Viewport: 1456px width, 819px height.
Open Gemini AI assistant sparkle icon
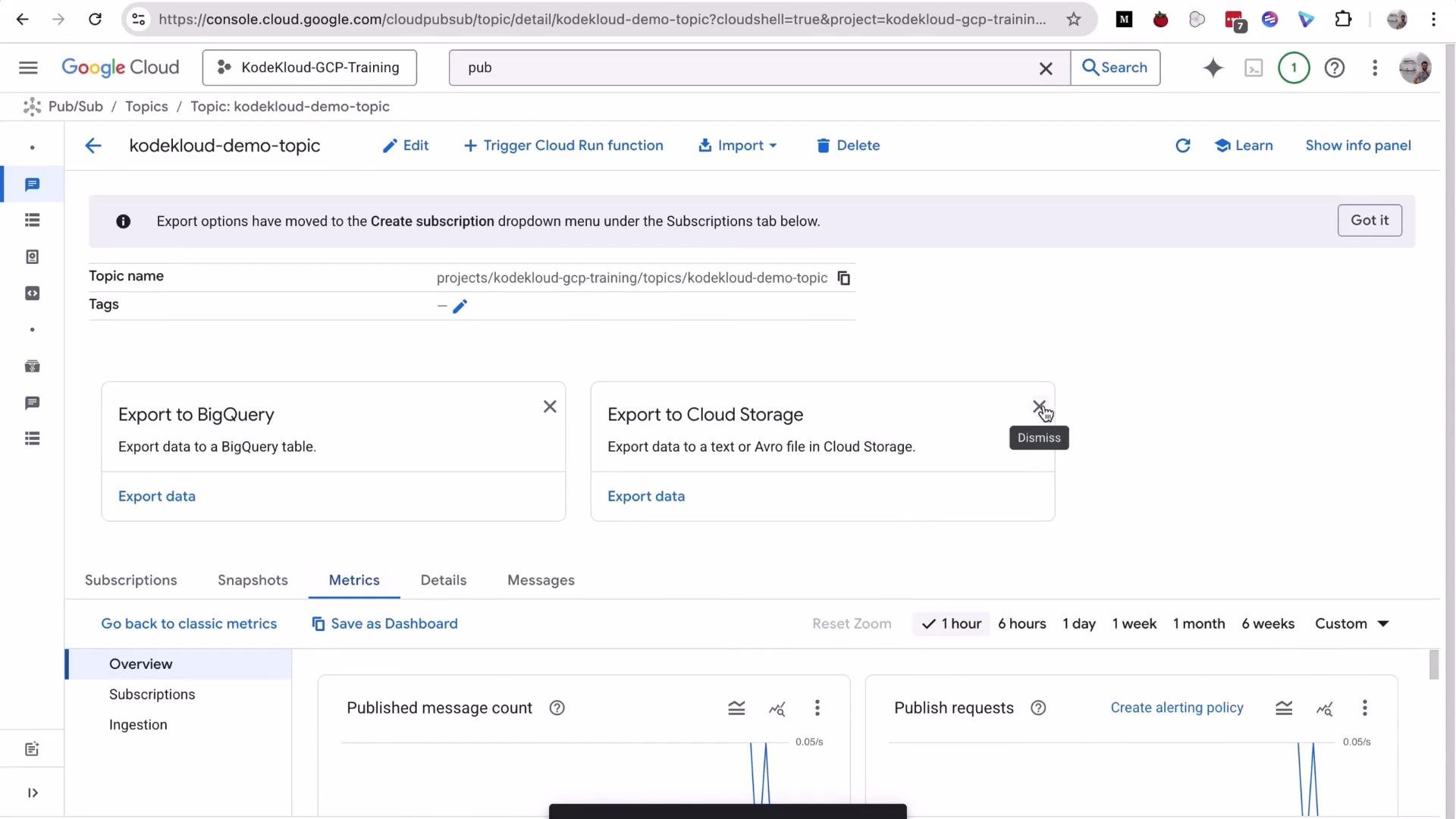click(x=1213, y=67)
